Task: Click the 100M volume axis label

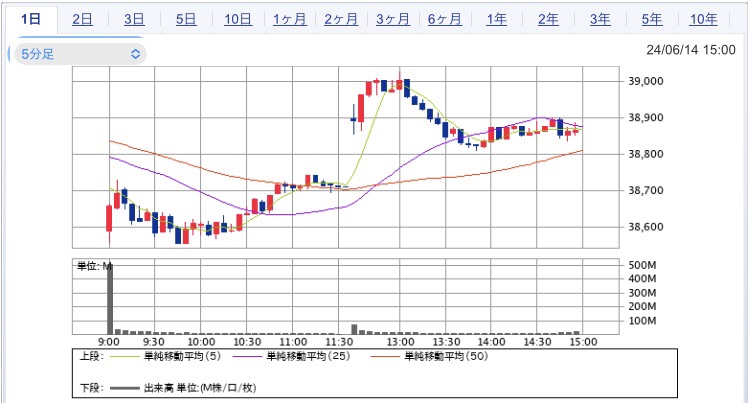Action: click(642, 321)
